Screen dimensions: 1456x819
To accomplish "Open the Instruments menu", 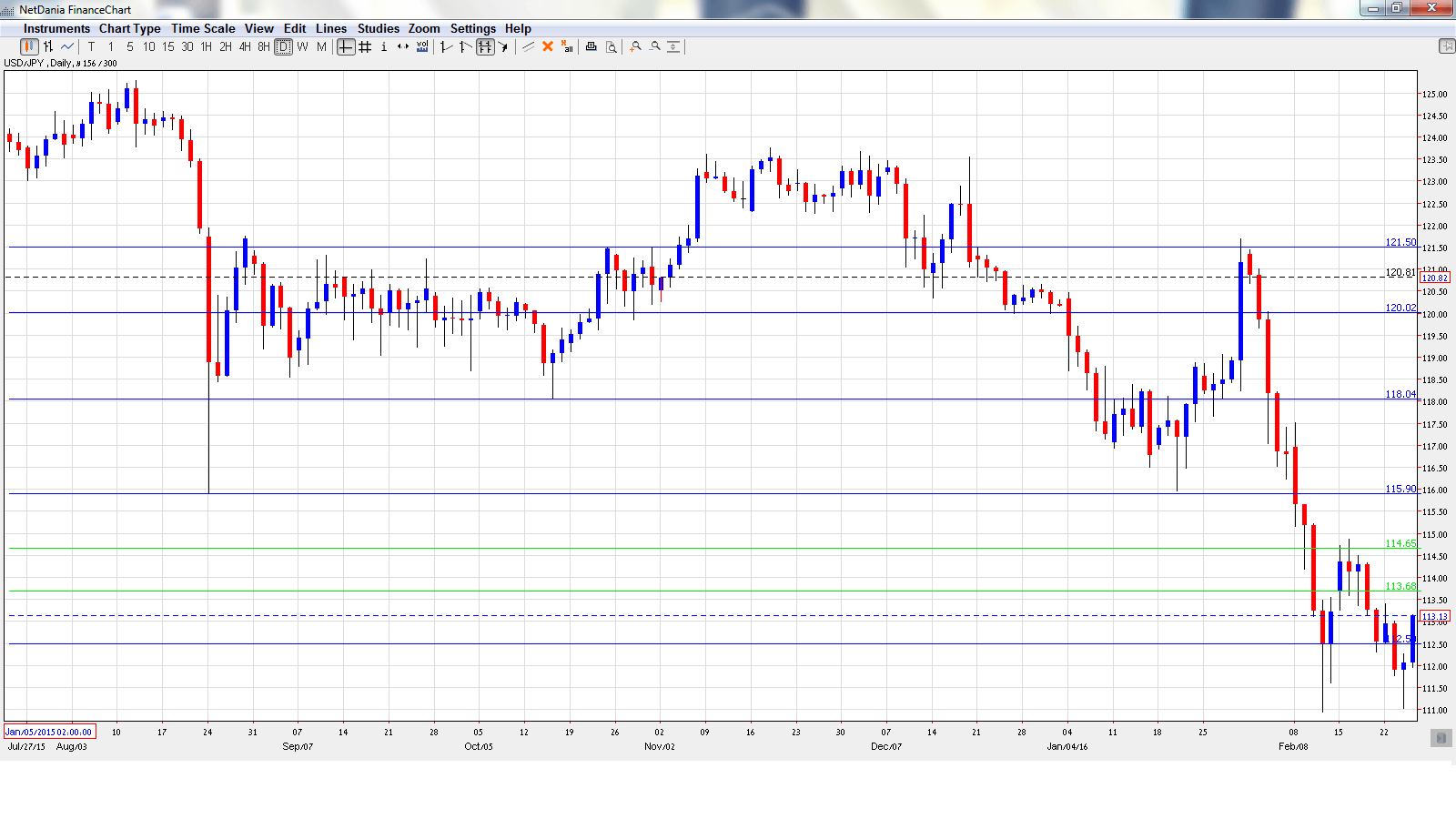I will (56, 28).
